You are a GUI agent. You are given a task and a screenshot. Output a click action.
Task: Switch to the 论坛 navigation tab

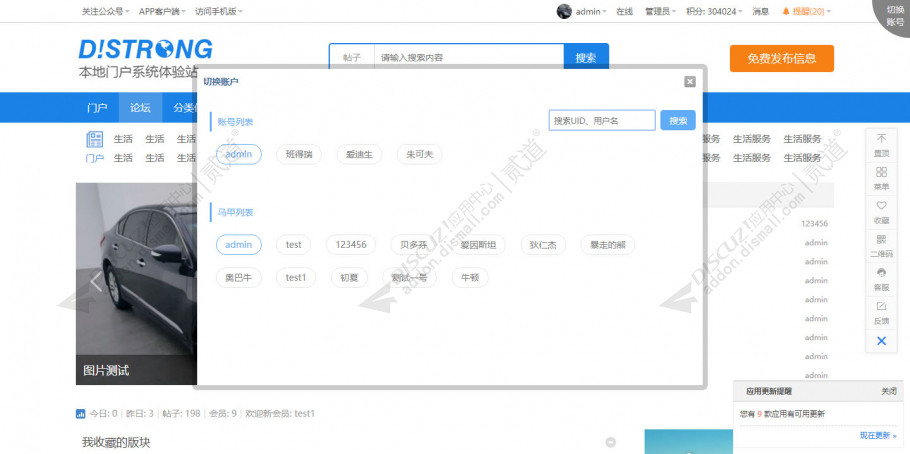pyautogui.click(x=139, y=107)
